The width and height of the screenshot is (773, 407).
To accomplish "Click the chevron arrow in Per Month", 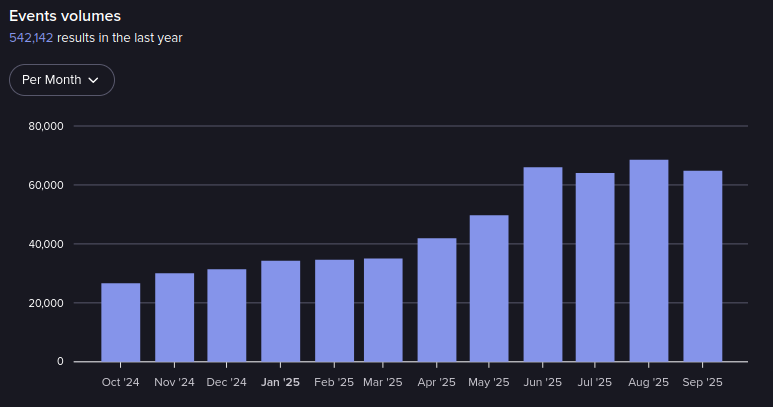I will point(94,80).
